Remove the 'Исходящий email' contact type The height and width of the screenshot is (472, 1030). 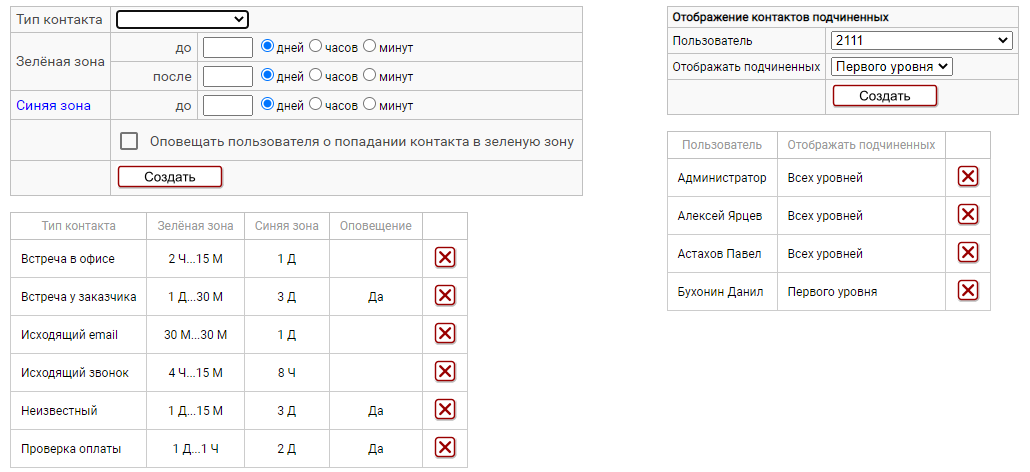click(445, 334)
